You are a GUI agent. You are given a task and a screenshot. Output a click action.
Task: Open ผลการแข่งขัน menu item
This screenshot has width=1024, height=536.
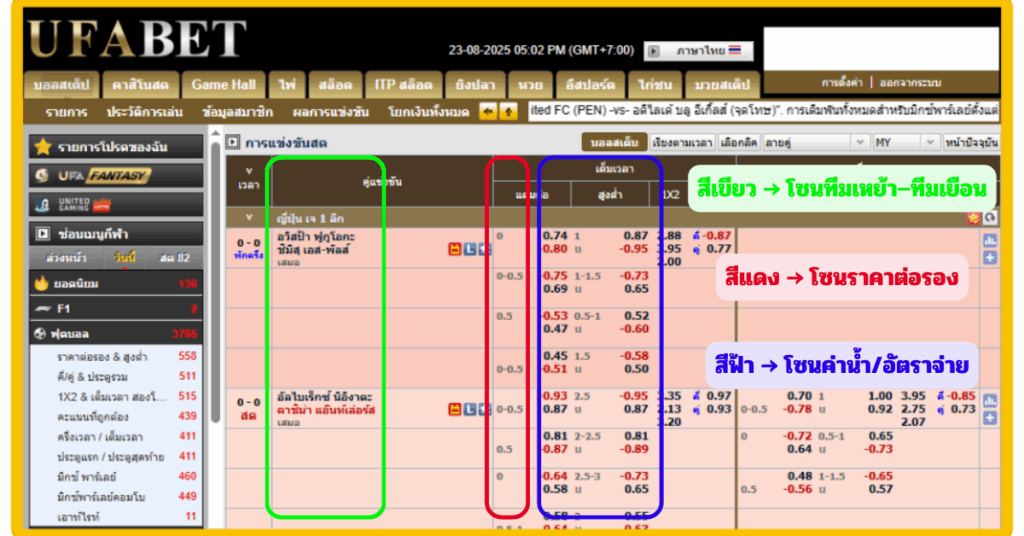tap(330, 112)
